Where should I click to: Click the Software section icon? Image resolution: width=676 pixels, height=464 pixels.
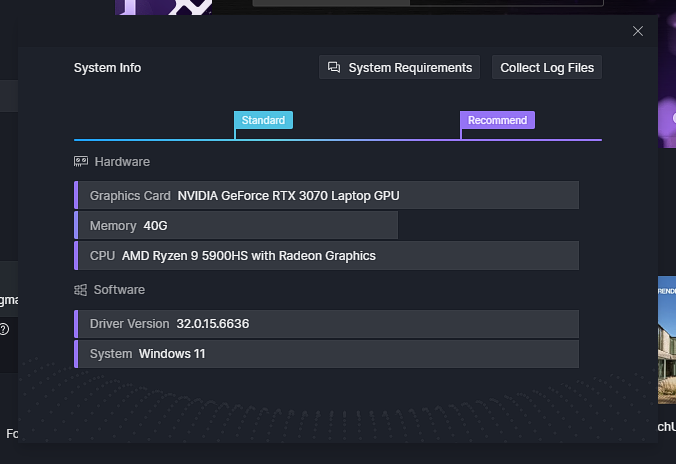80,290
